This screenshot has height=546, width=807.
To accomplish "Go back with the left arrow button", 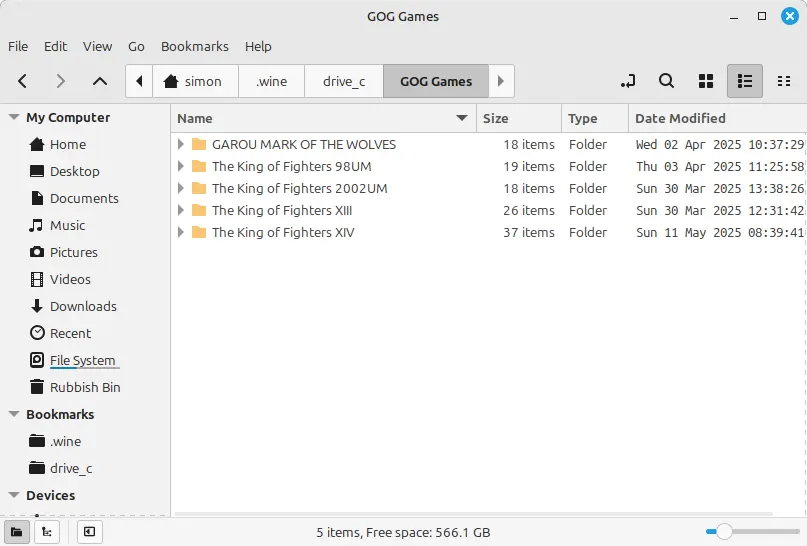I will point(22,81).
